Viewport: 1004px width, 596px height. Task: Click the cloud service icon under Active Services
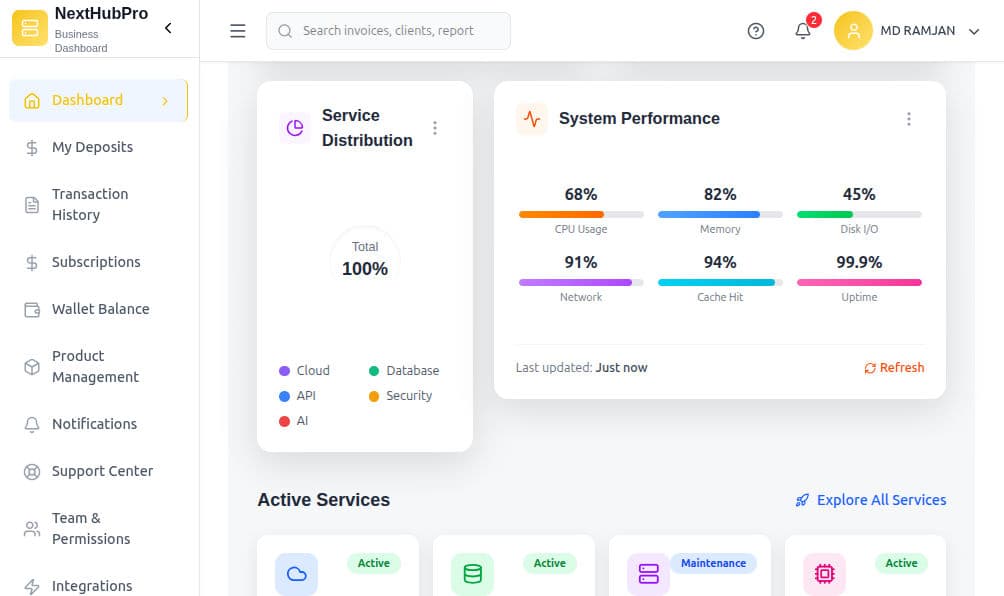tap(295, 573)
